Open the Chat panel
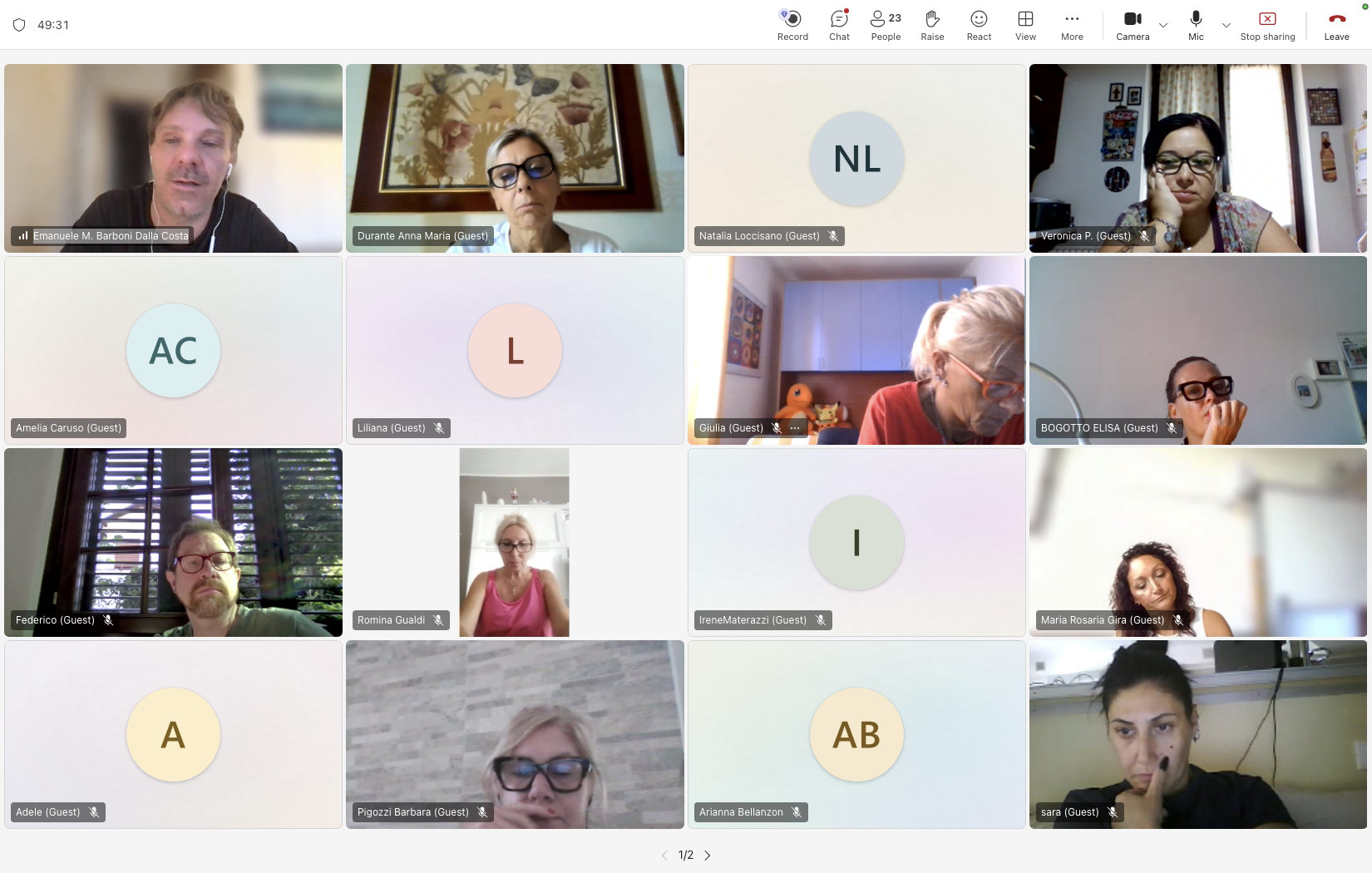1372x873 pixels. pos(839,25)
